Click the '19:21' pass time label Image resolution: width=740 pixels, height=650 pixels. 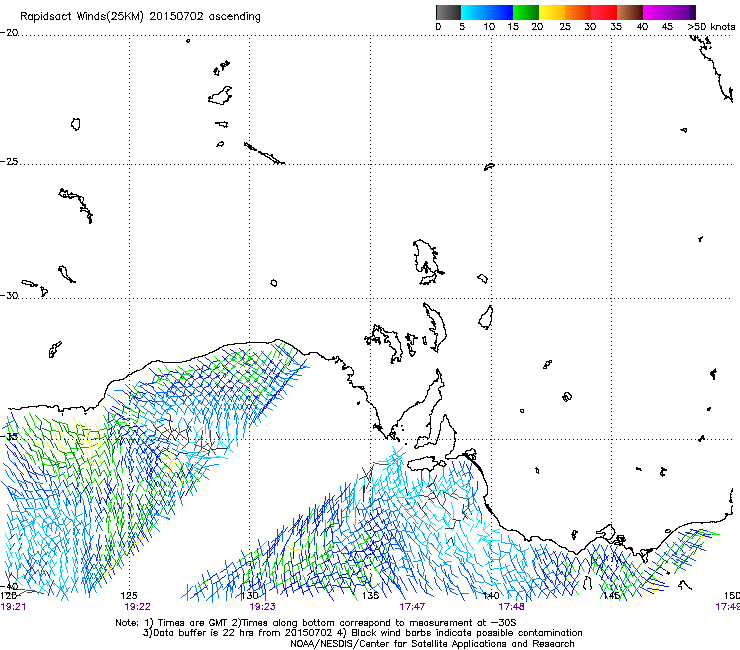point(13,607)
